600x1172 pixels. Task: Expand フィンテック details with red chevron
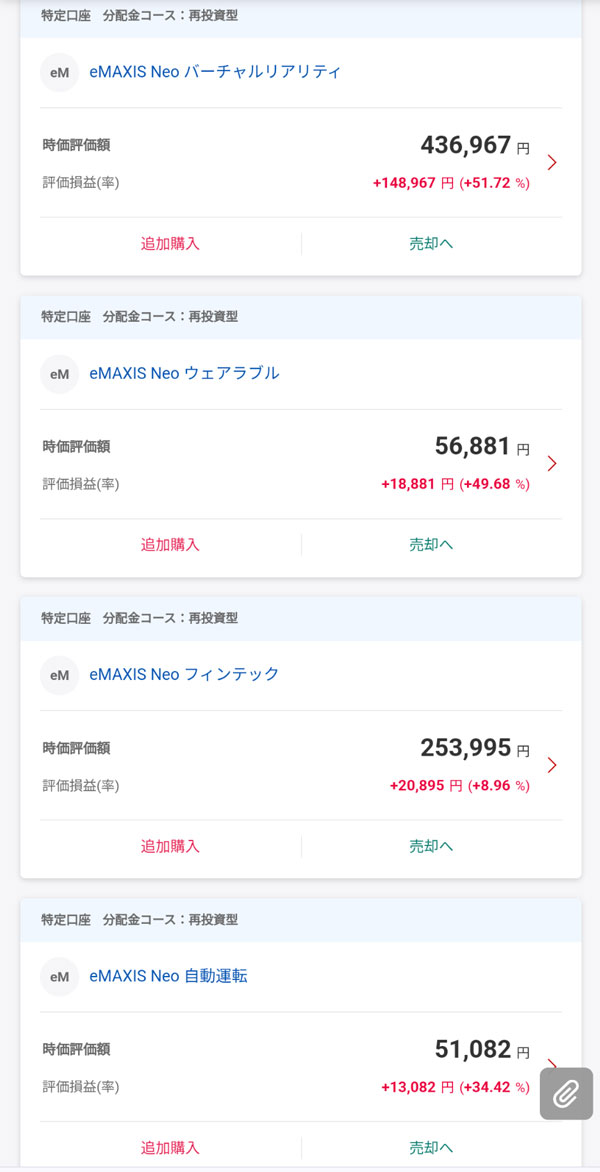coord(552,765)
